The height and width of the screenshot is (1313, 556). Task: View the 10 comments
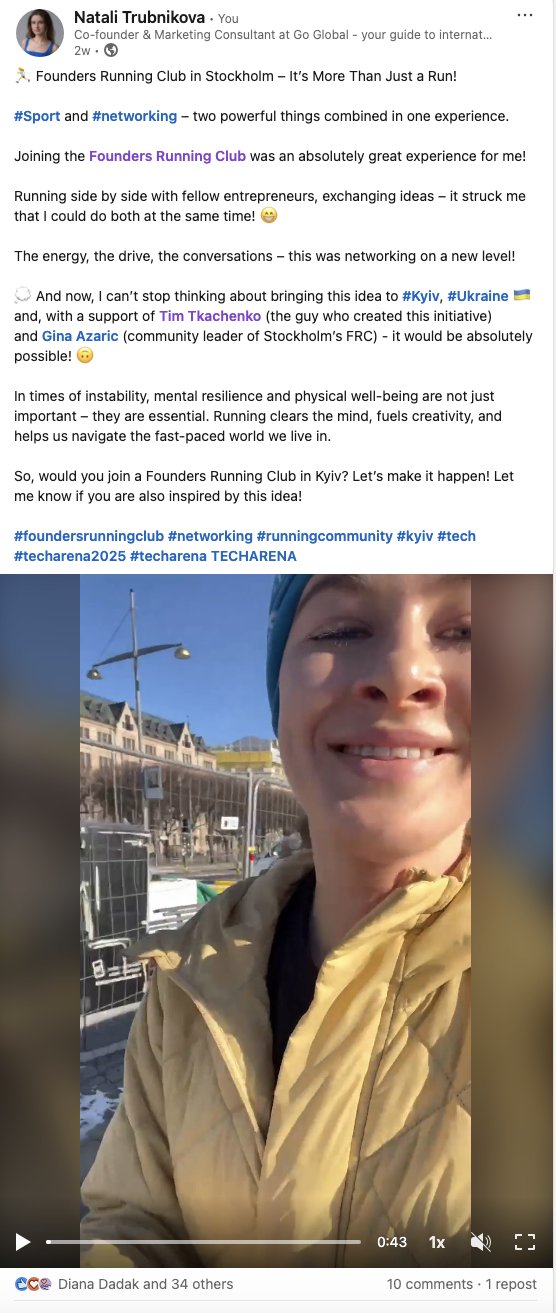click(x=429, y=1284)
